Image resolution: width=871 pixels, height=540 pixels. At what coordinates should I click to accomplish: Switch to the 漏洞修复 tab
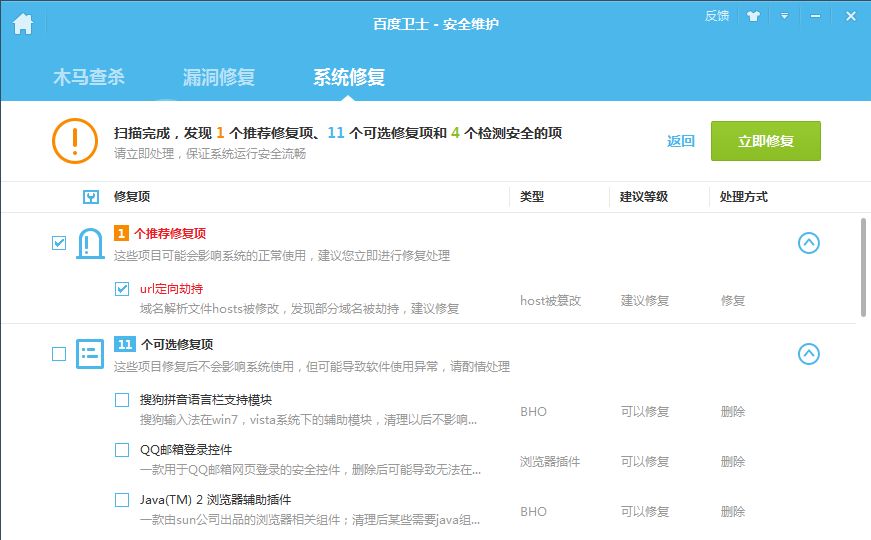219,77
